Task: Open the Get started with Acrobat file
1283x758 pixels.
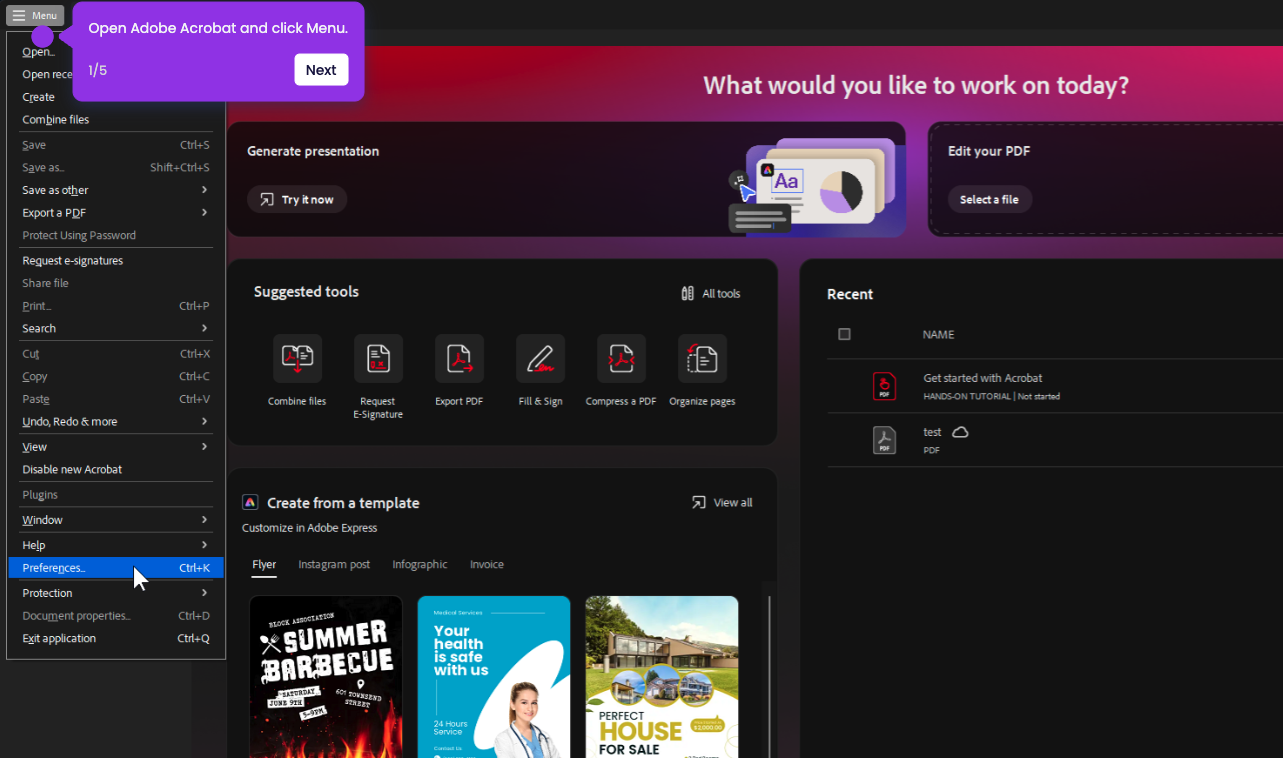Action: 982,378
